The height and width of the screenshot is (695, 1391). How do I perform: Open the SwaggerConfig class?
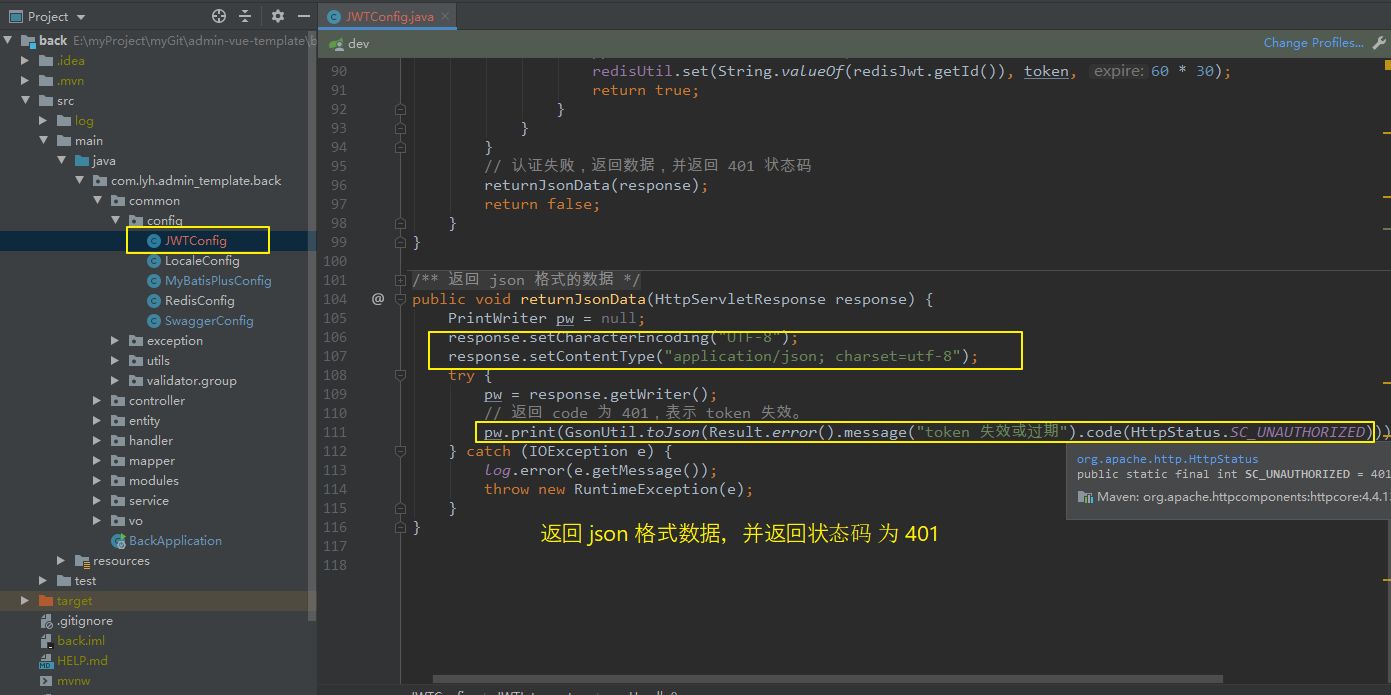pyautogui.click(x=209, y=321)
